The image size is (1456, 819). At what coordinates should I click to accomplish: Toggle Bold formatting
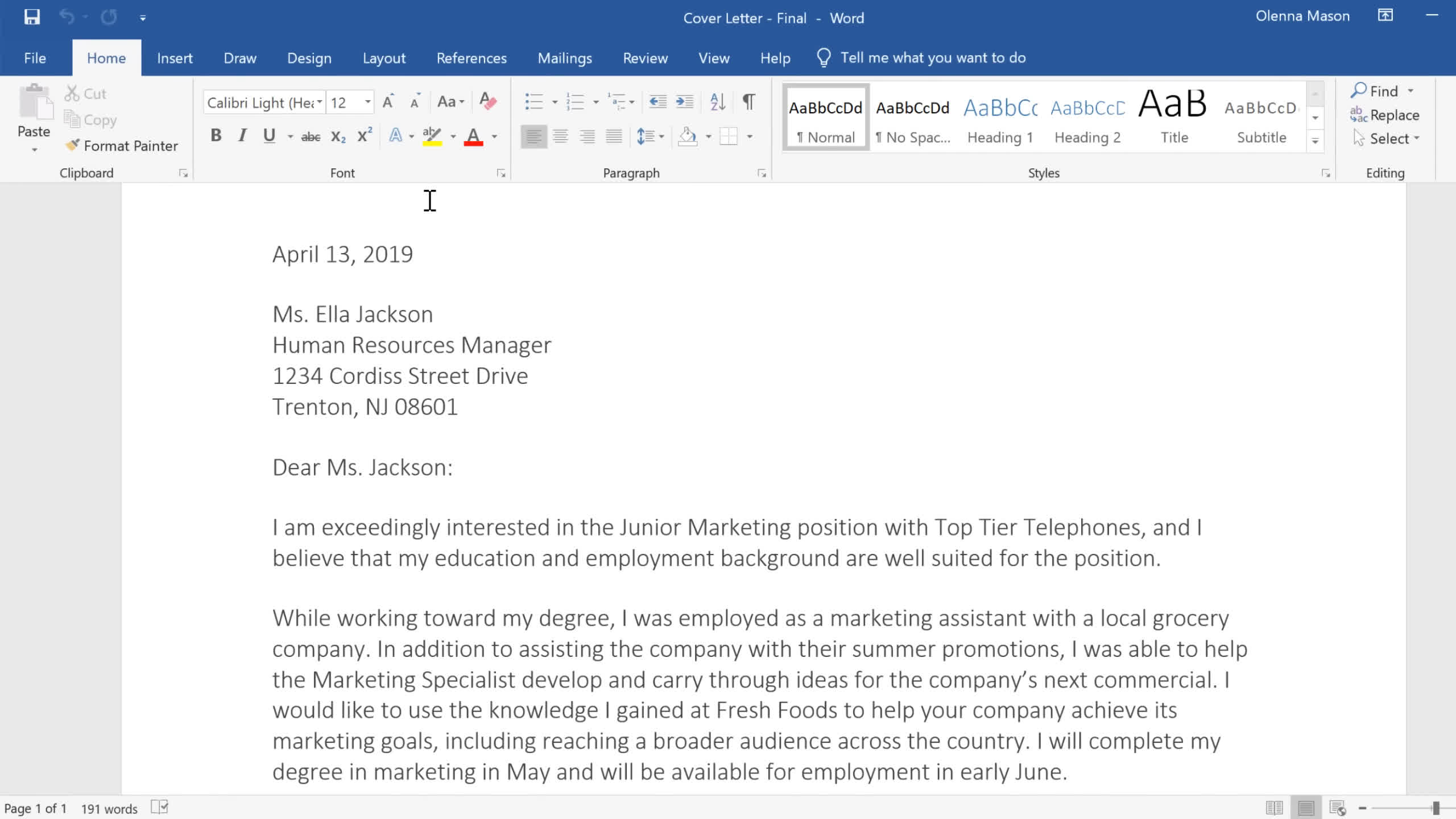[216, 135]
